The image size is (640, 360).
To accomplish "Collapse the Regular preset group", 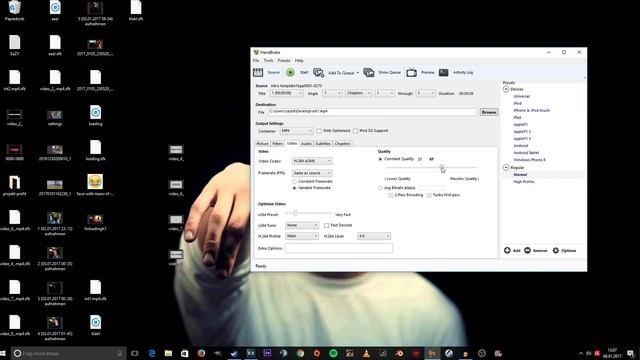I will coord(506,167).
